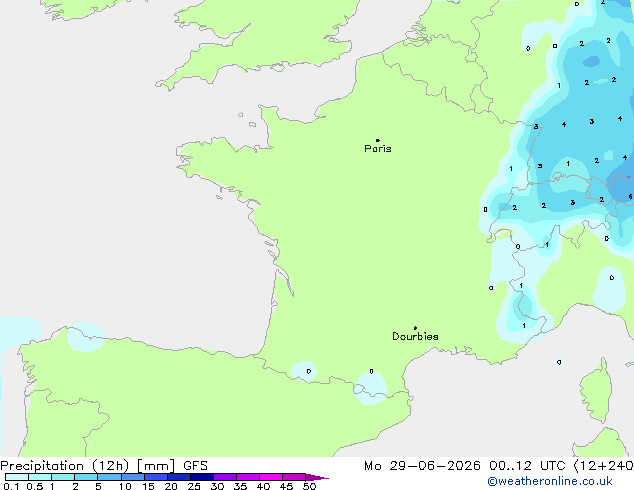The width and height of the screenshot is (634, 490).
Task: Click the '[mm]' unit text in title
Action: click(156, 466)
